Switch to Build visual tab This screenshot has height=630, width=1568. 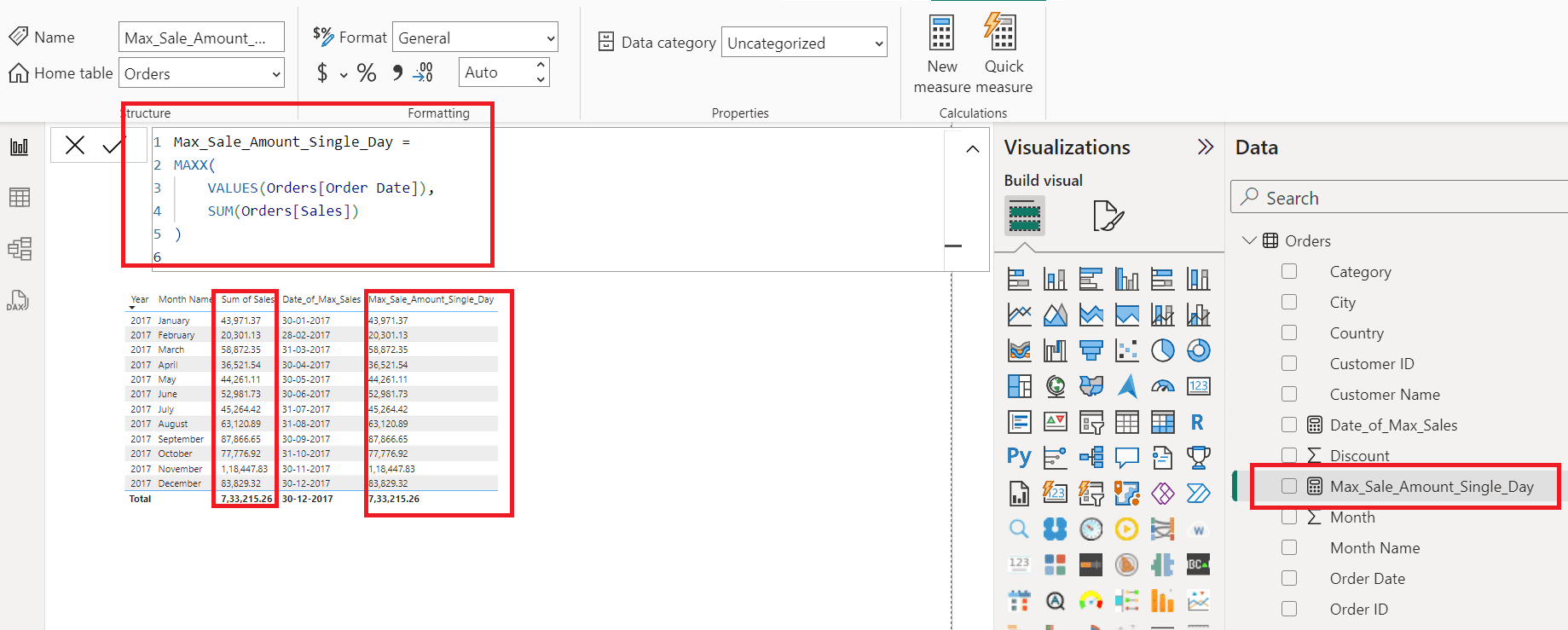1024,216
